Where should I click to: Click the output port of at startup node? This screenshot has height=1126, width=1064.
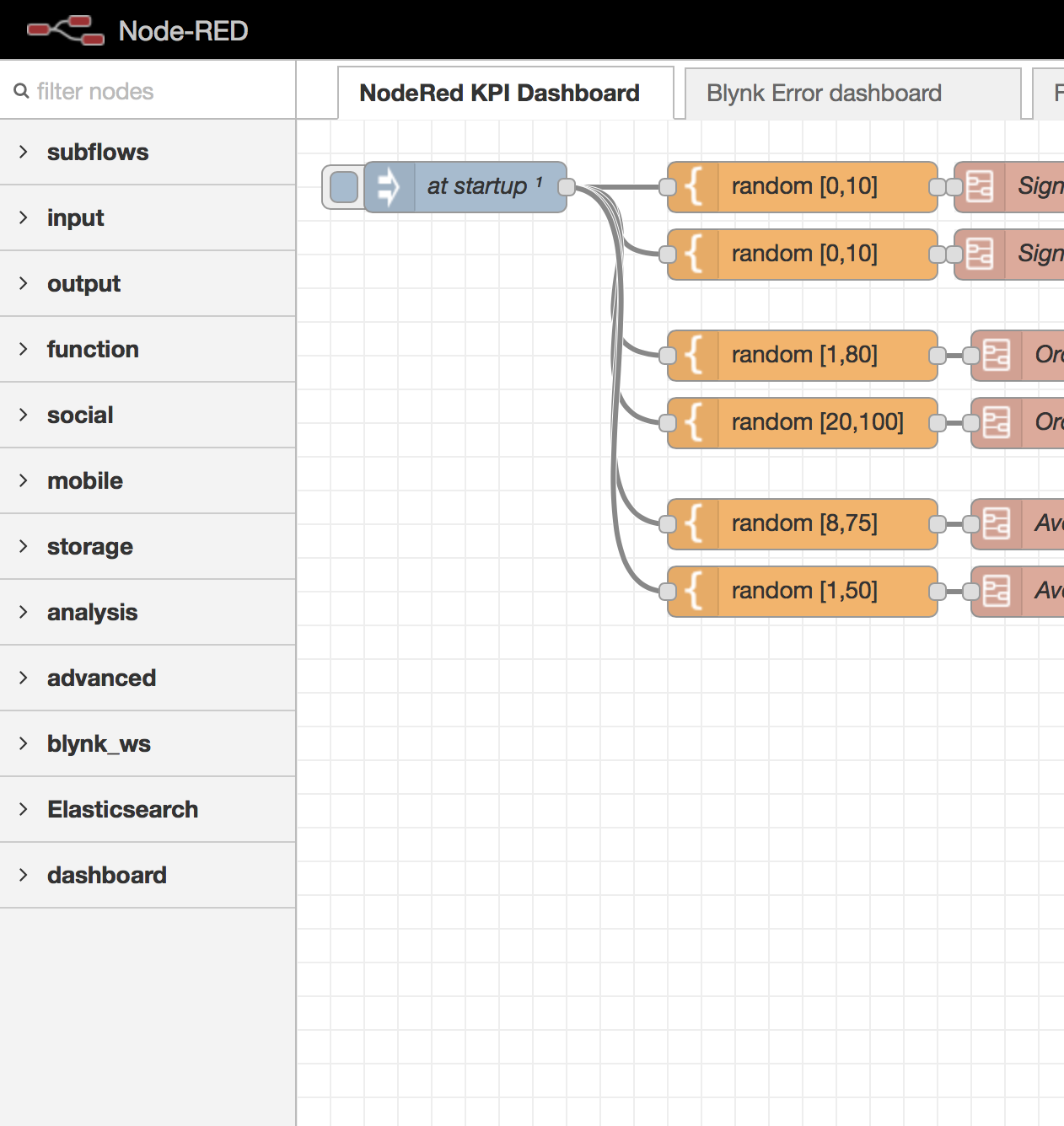(567, 187)
